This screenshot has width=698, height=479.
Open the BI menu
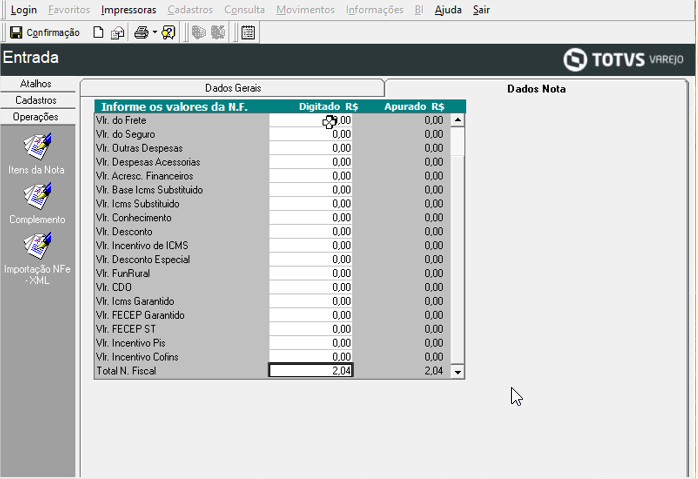418,9
